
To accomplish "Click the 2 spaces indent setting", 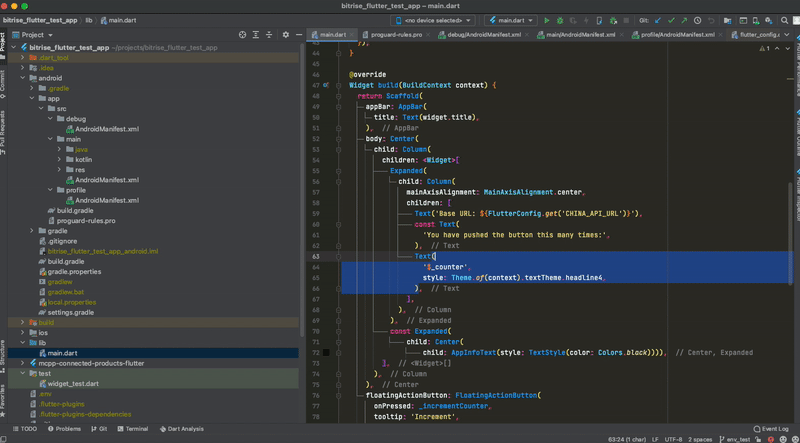I will (x=700, y=439).
